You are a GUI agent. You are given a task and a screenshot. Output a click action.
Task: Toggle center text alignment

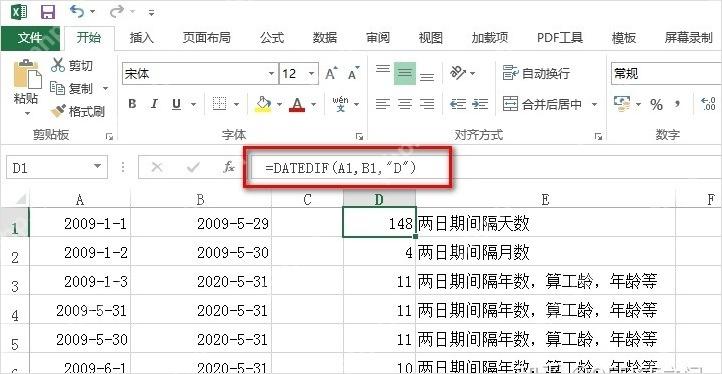405,104
